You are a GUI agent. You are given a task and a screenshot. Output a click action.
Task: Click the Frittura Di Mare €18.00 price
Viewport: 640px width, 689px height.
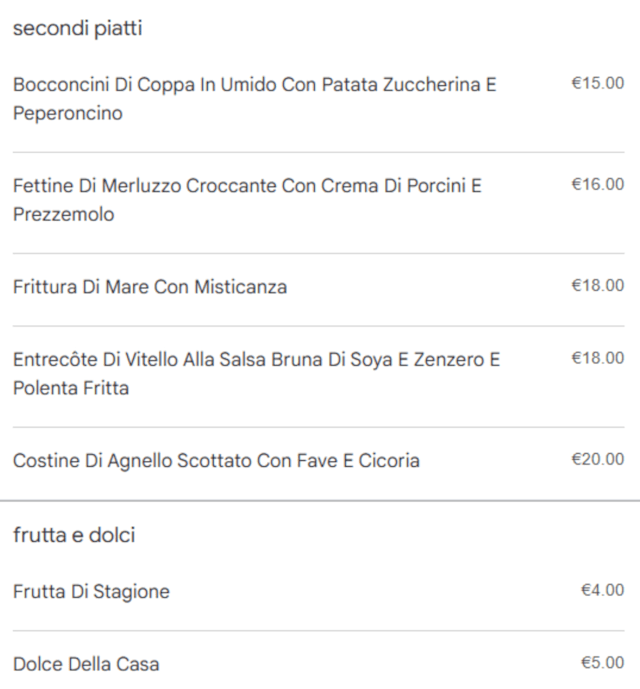pyautogui.click(x=597, y=286)
